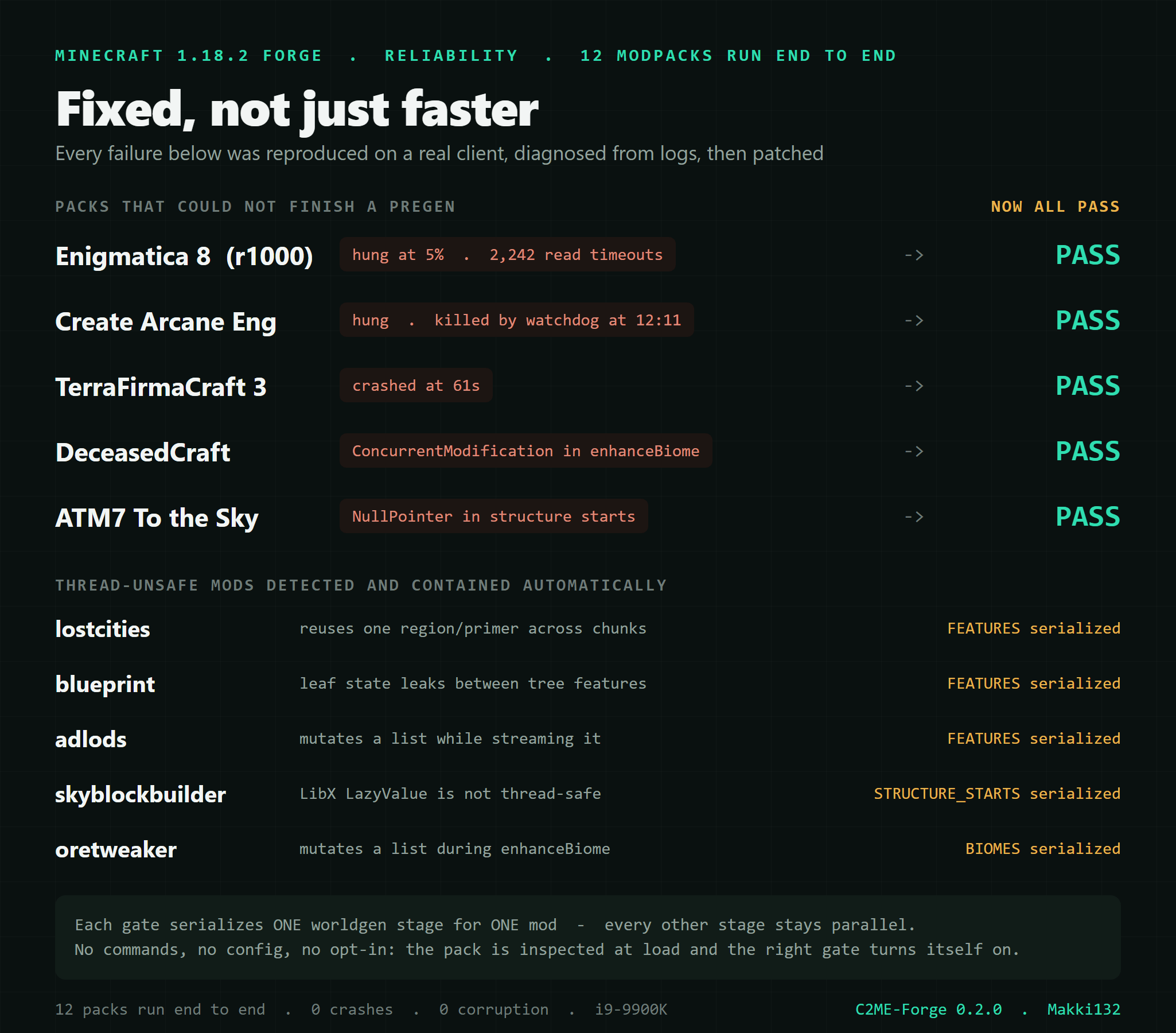Viewport: 1176px width, 1033px height.
Task: Select the "oretweaker" mod name
Action: pos(116,850)
